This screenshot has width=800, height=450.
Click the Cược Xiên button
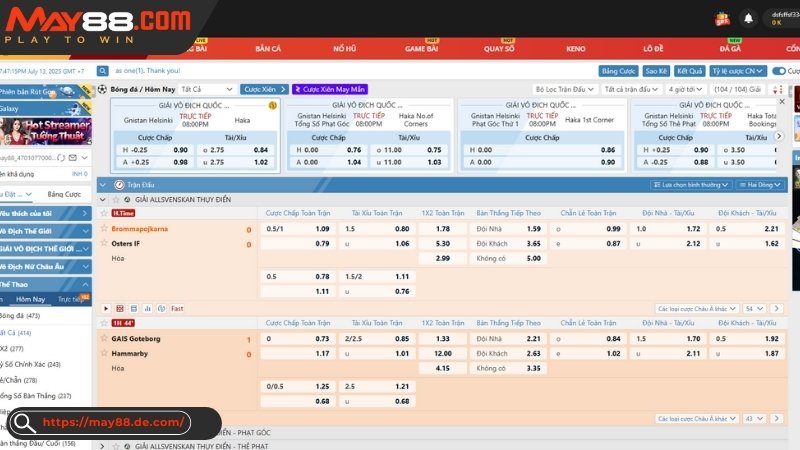click(264, 89)
